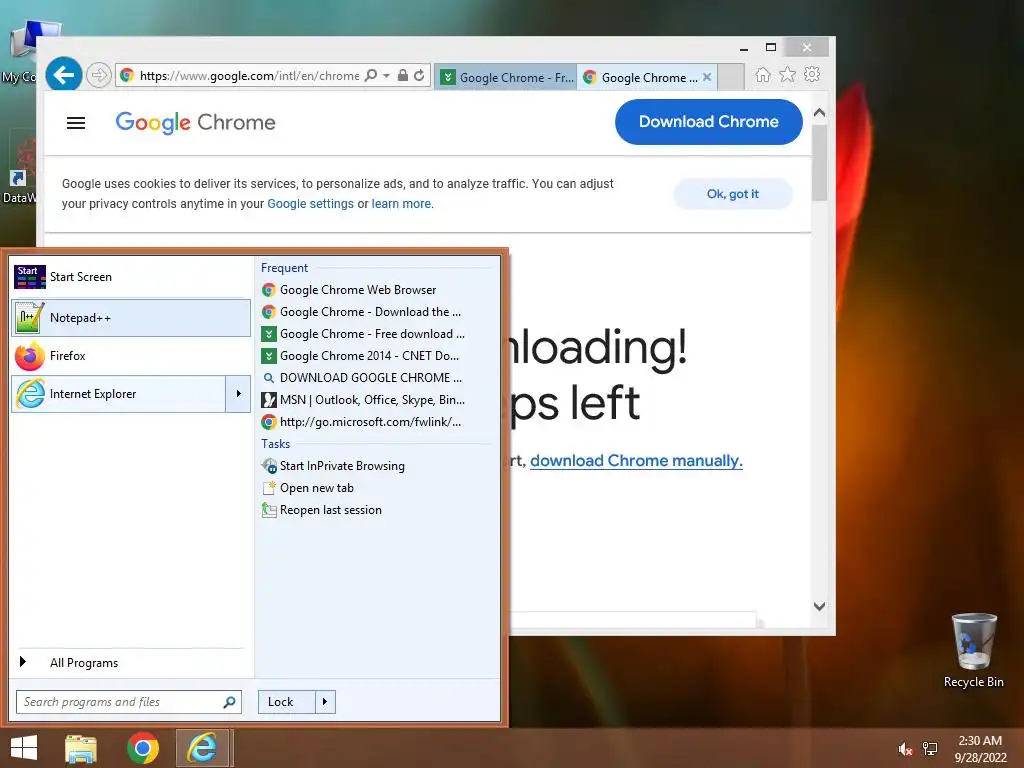Open the hamburger menu on Chrome page
The image size is (1024, 768).
[x=76, y=123]
